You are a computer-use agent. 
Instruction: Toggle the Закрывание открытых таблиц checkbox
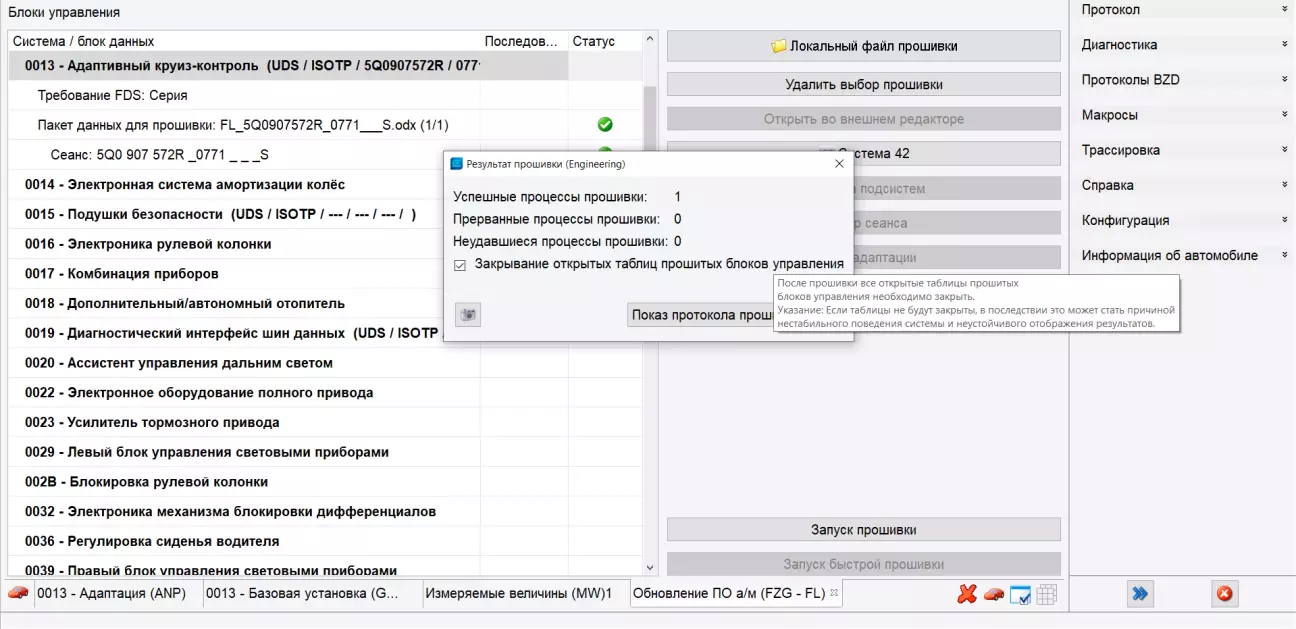(x=460, y=264)
